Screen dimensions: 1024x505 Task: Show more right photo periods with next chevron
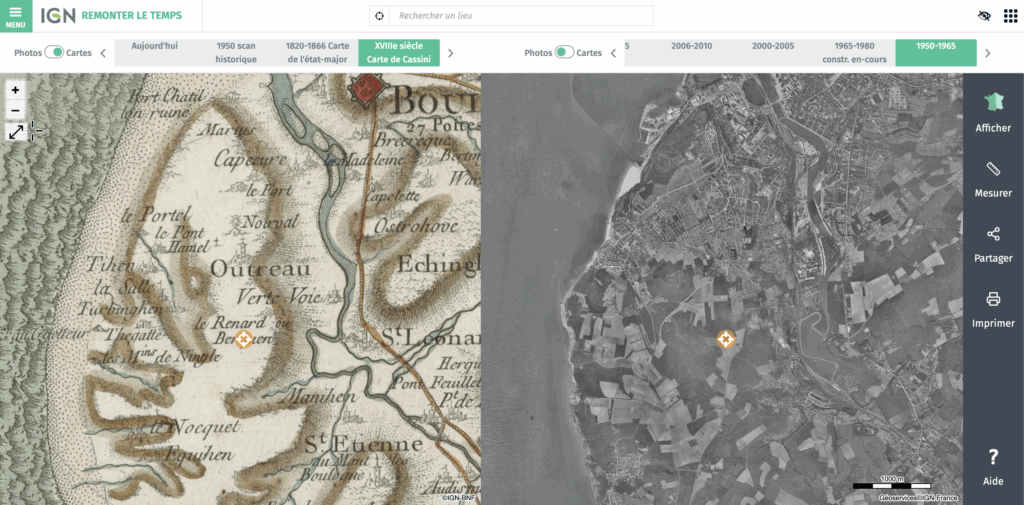pos(988,53)
